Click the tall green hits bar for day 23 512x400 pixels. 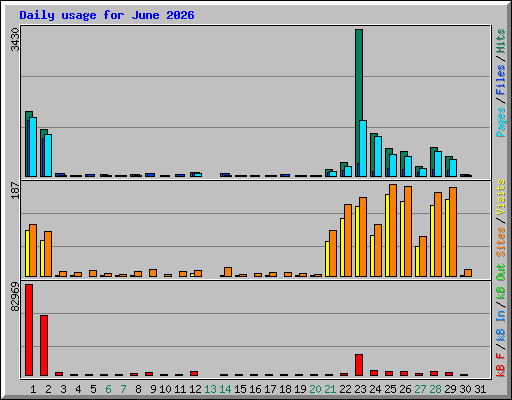[359, 75]
